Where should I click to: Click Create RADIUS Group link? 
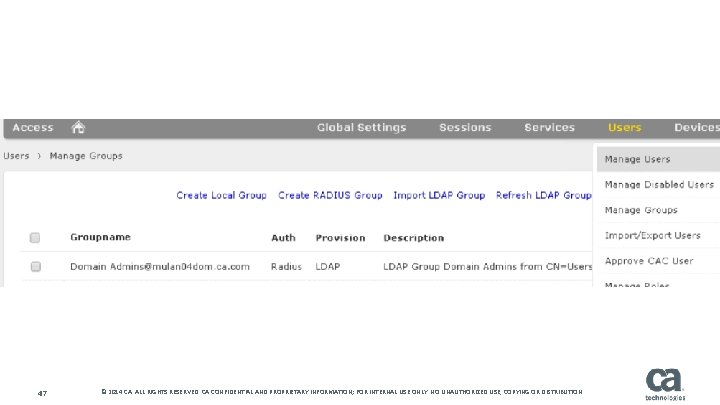[330, 196]
